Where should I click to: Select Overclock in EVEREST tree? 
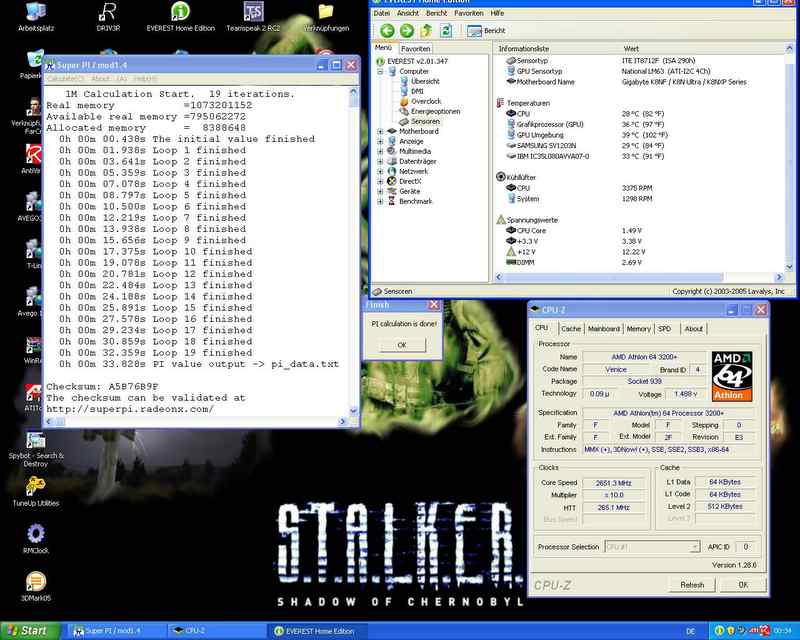[x=426, y=101]
